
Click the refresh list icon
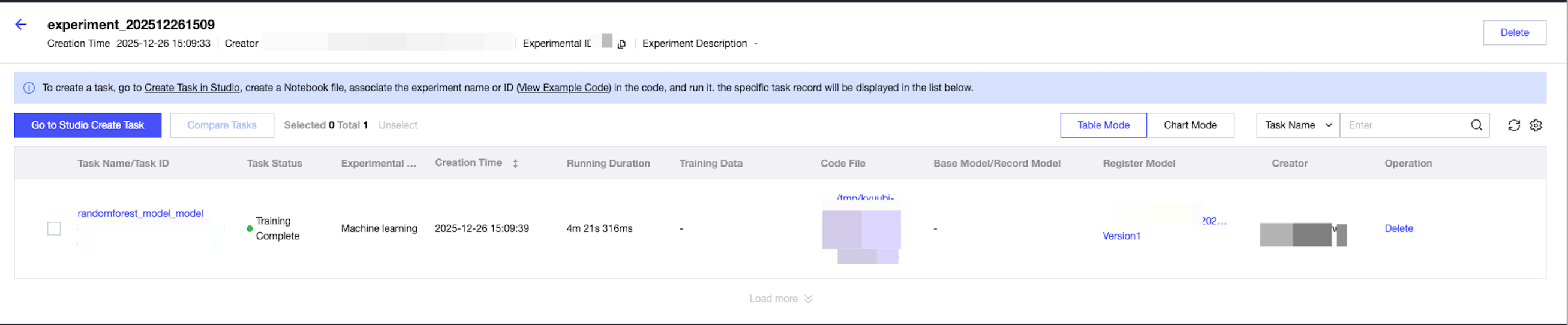(1513, 125)
